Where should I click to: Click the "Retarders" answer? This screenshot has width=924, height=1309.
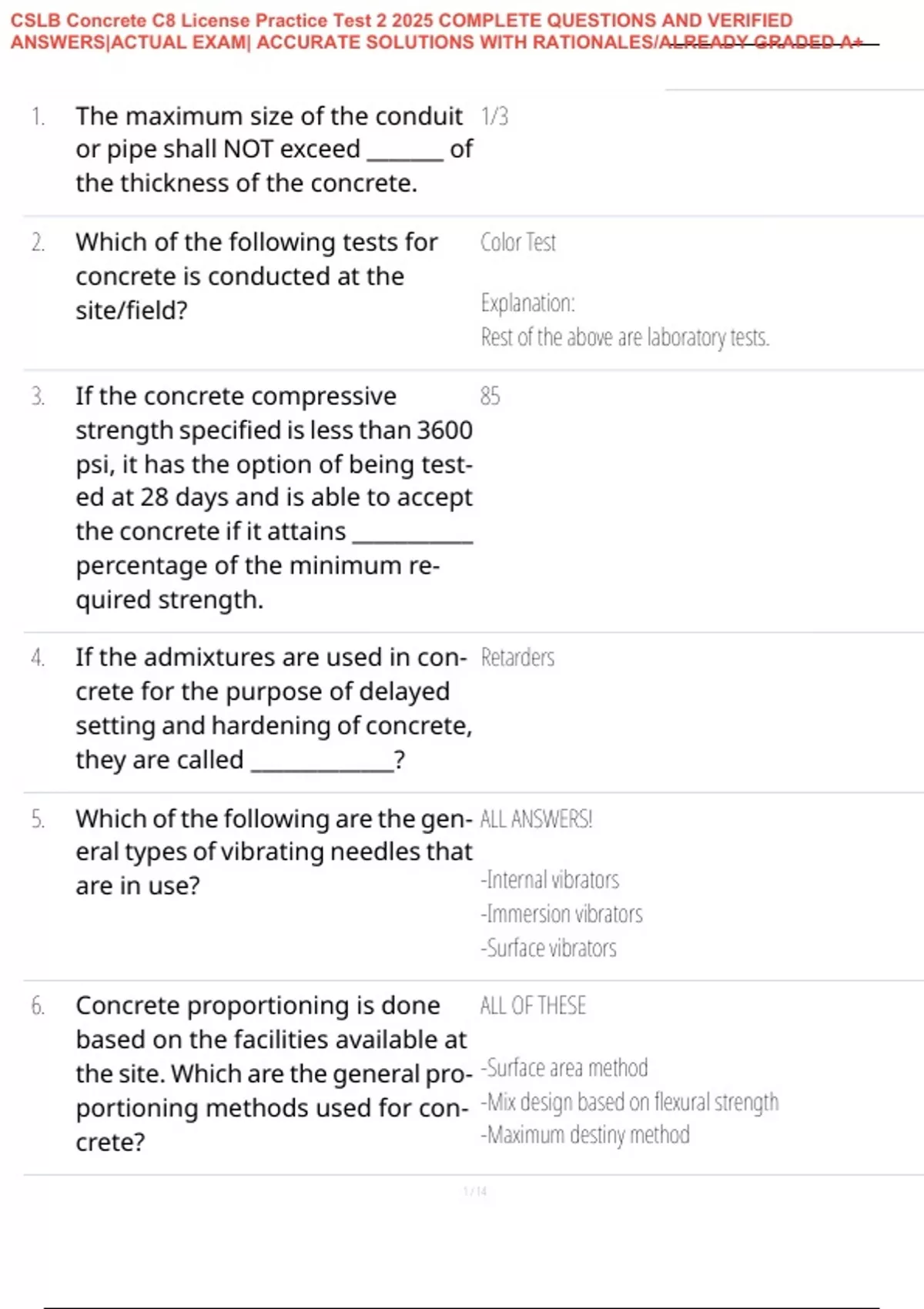point(517,658)
